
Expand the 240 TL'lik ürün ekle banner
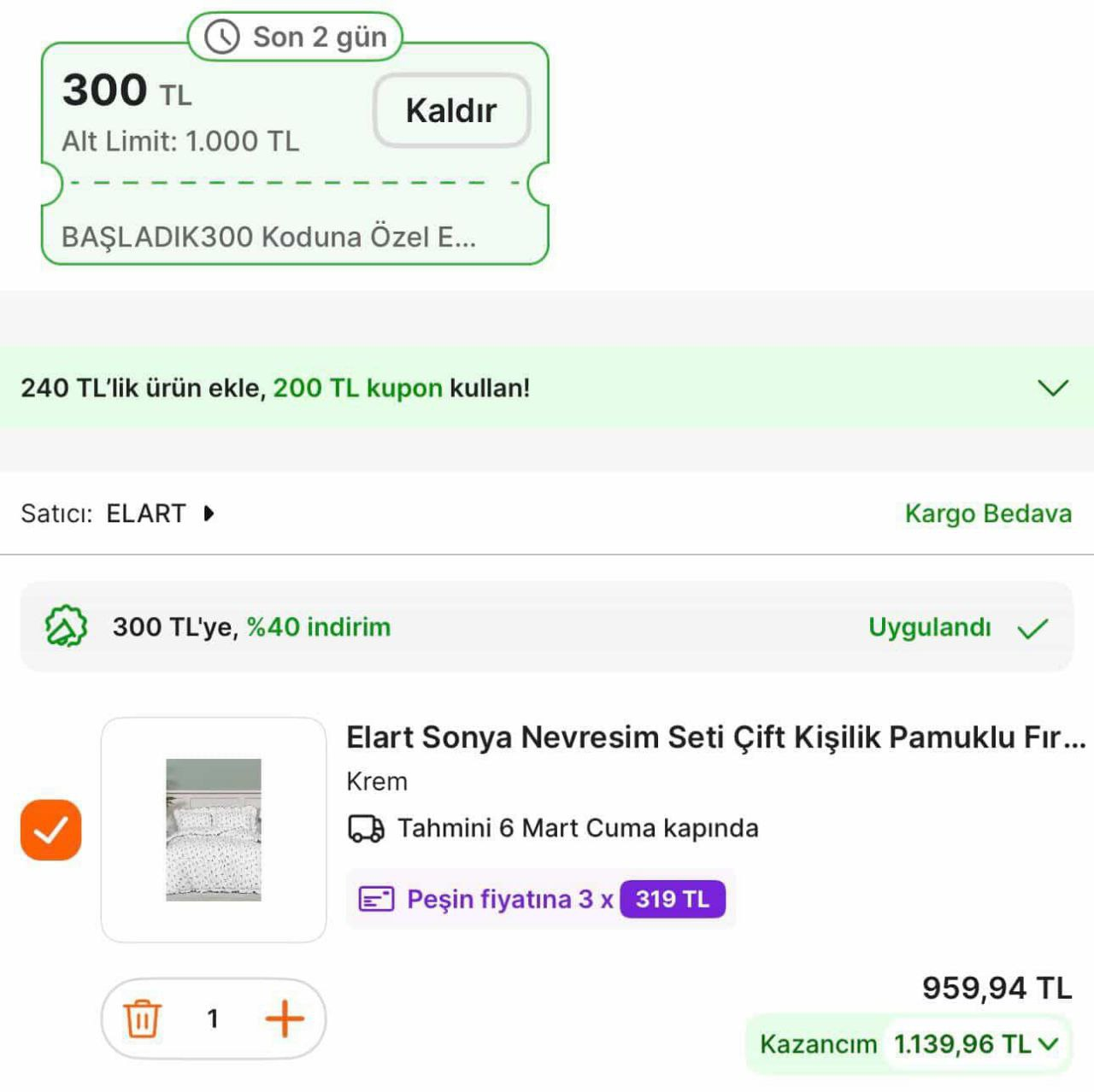pos(1053,389)
